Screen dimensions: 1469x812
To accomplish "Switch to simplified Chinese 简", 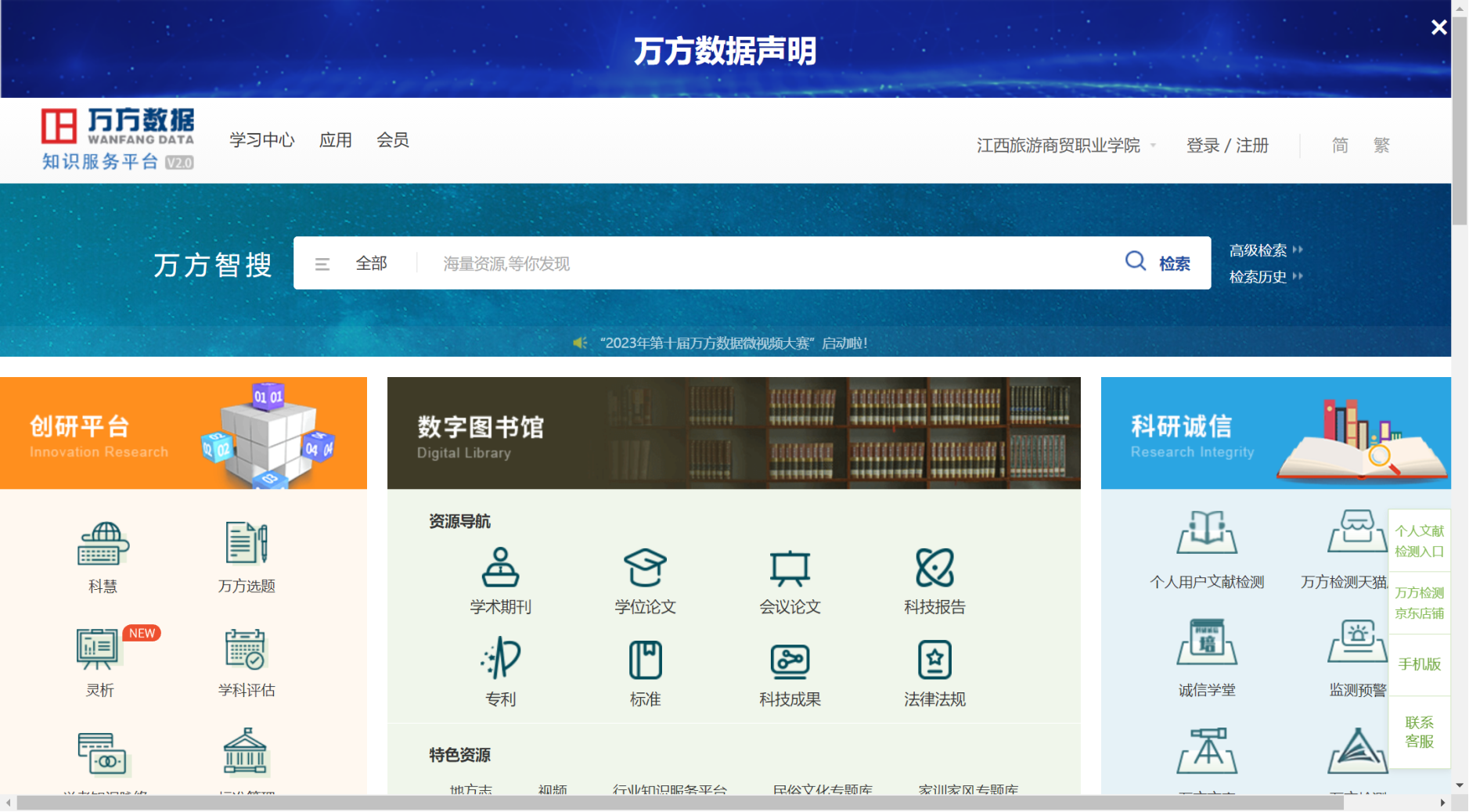I will click(x=1340, y=146).
